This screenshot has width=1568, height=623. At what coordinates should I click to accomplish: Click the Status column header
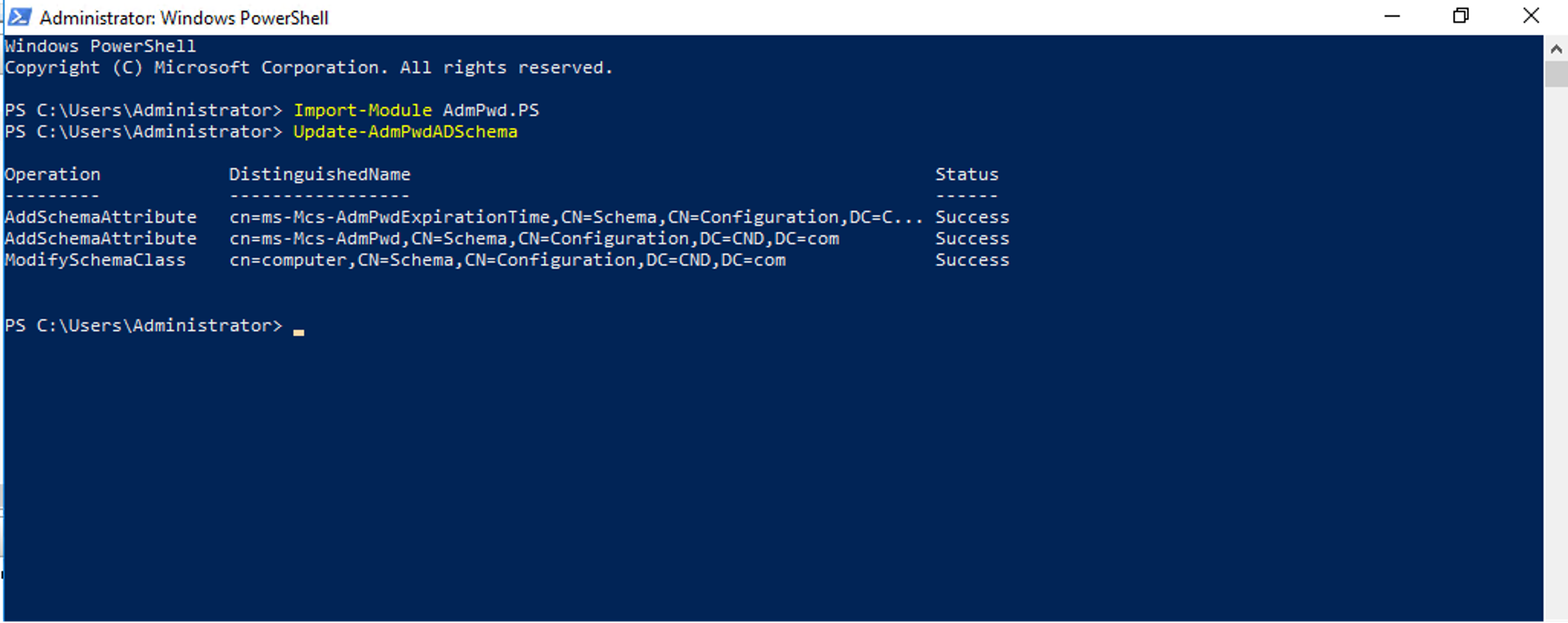coord(967,174)
